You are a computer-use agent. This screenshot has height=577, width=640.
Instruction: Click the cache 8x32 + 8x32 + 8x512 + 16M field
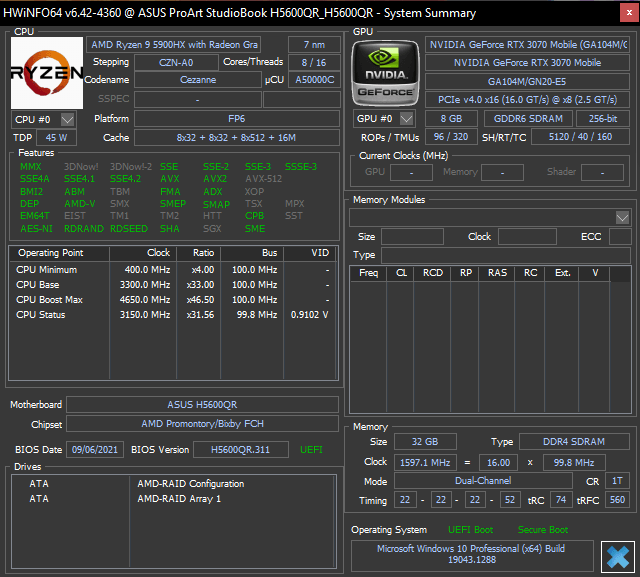[x=237, y=138]
